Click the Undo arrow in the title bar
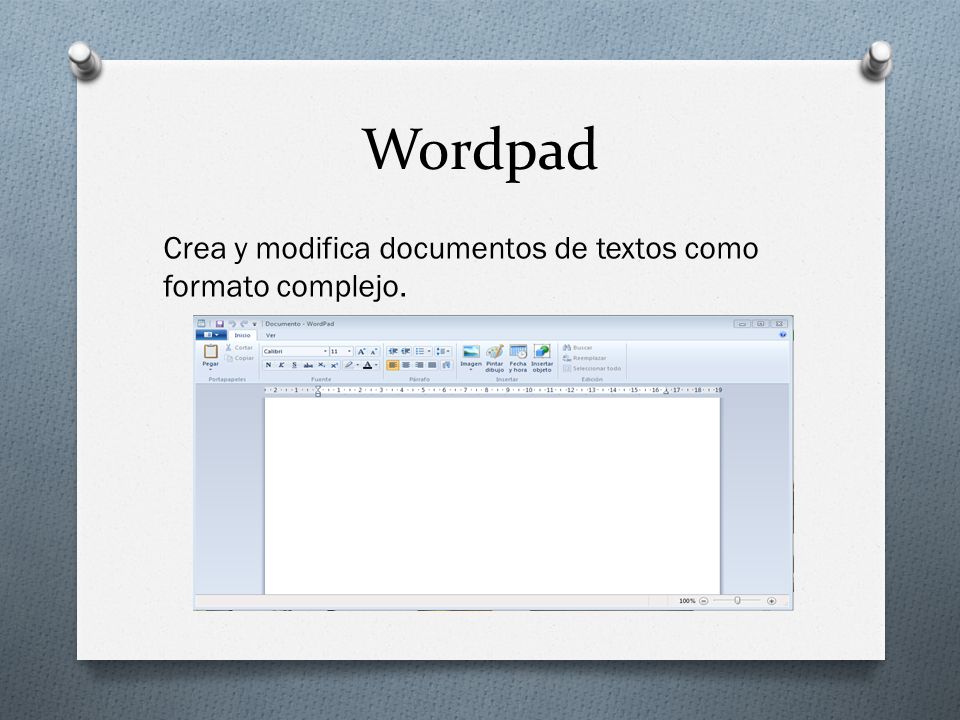 click(232, 324)
